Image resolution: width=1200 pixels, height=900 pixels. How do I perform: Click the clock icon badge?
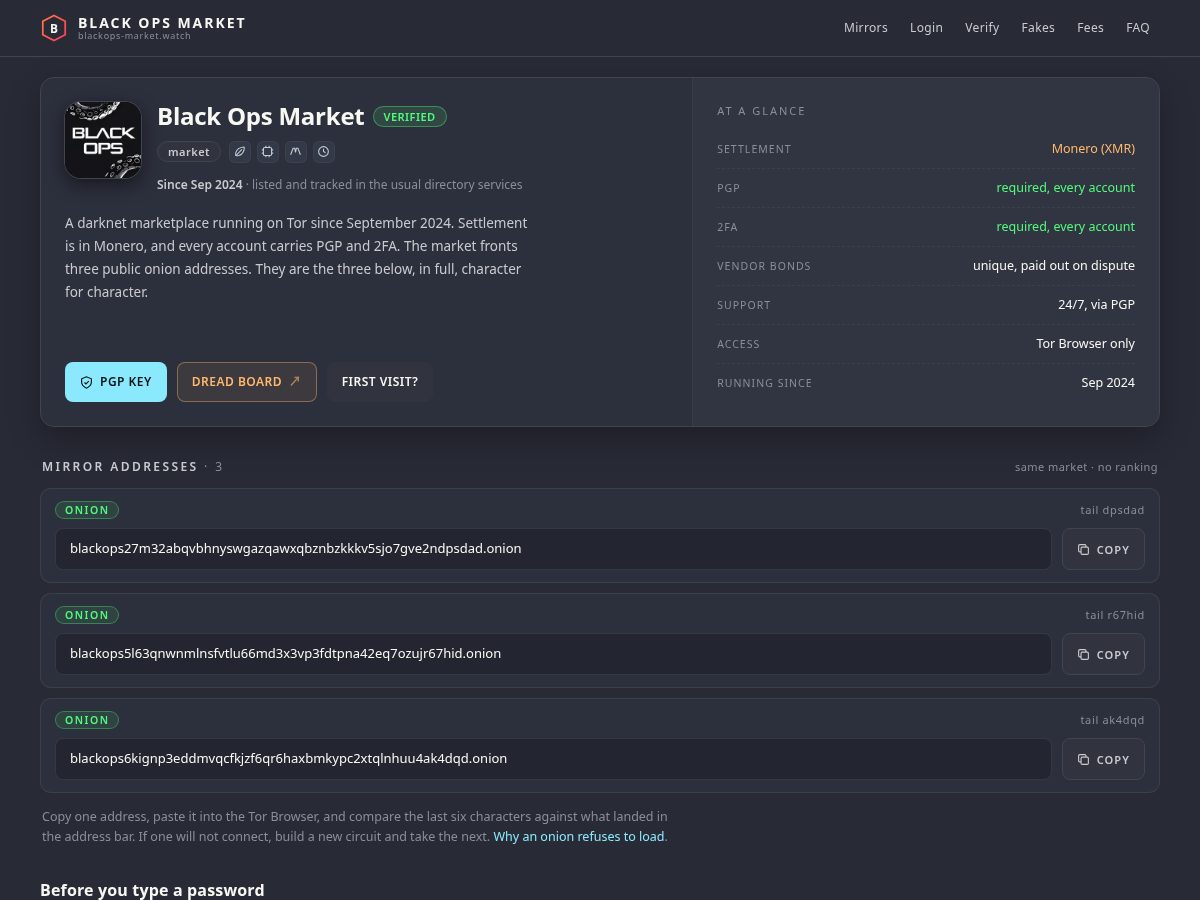(x=323, y=152)
